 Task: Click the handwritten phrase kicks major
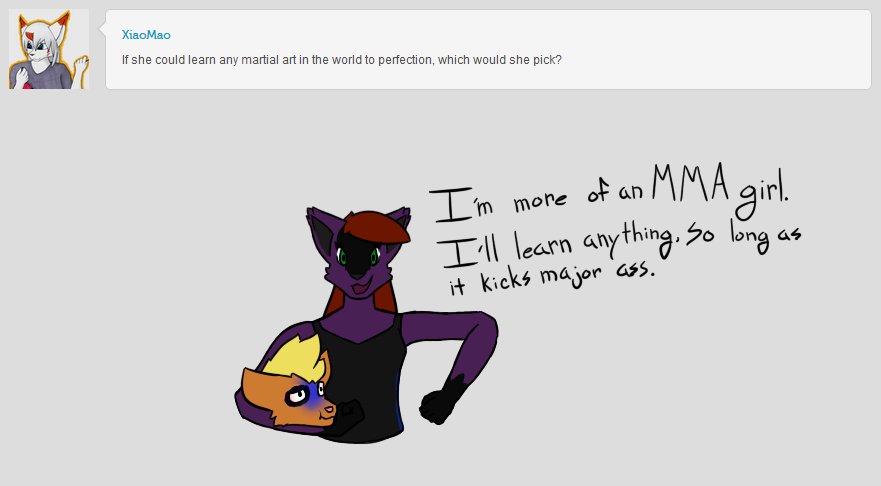[541, 277]
